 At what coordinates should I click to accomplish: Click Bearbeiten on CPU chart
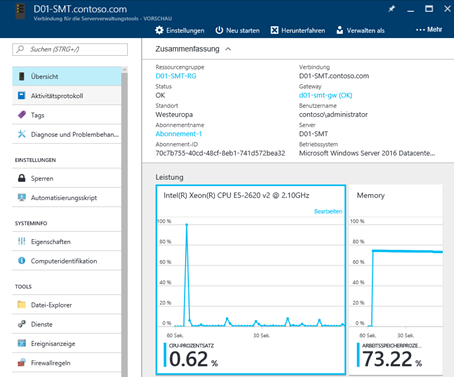(x=328, y=211)
